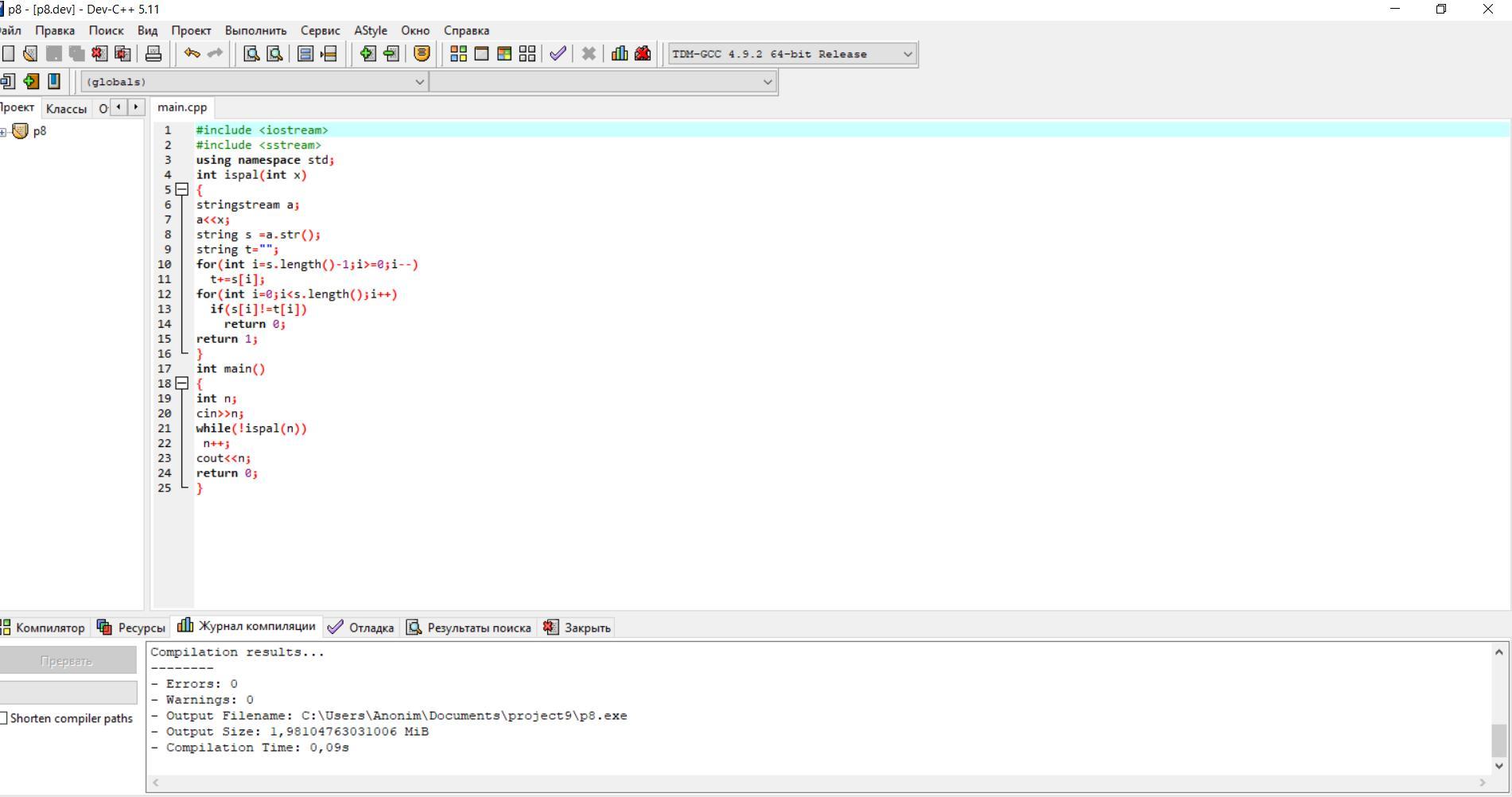The width and height of the screenshot is (1512, 797).
Task: Click the Compile and Run icon
Action: pyautogui.click(x=504, y=53)
